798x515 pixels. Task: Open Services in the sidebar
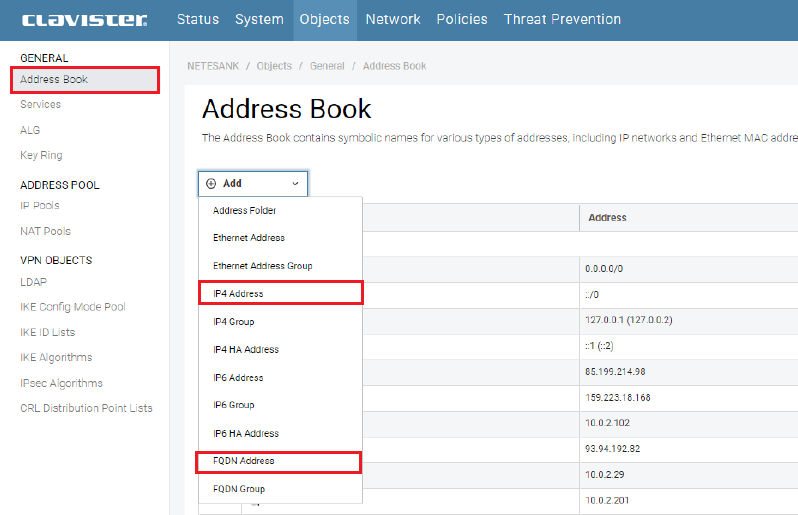41,105
